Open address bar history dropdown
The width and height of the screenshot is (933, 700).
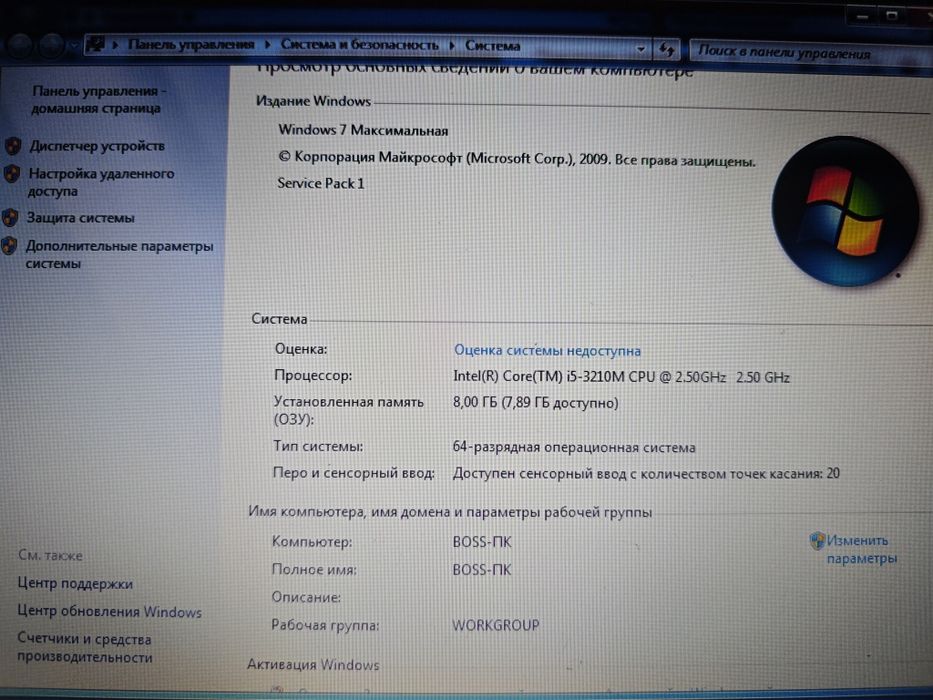tap(641, 49)
